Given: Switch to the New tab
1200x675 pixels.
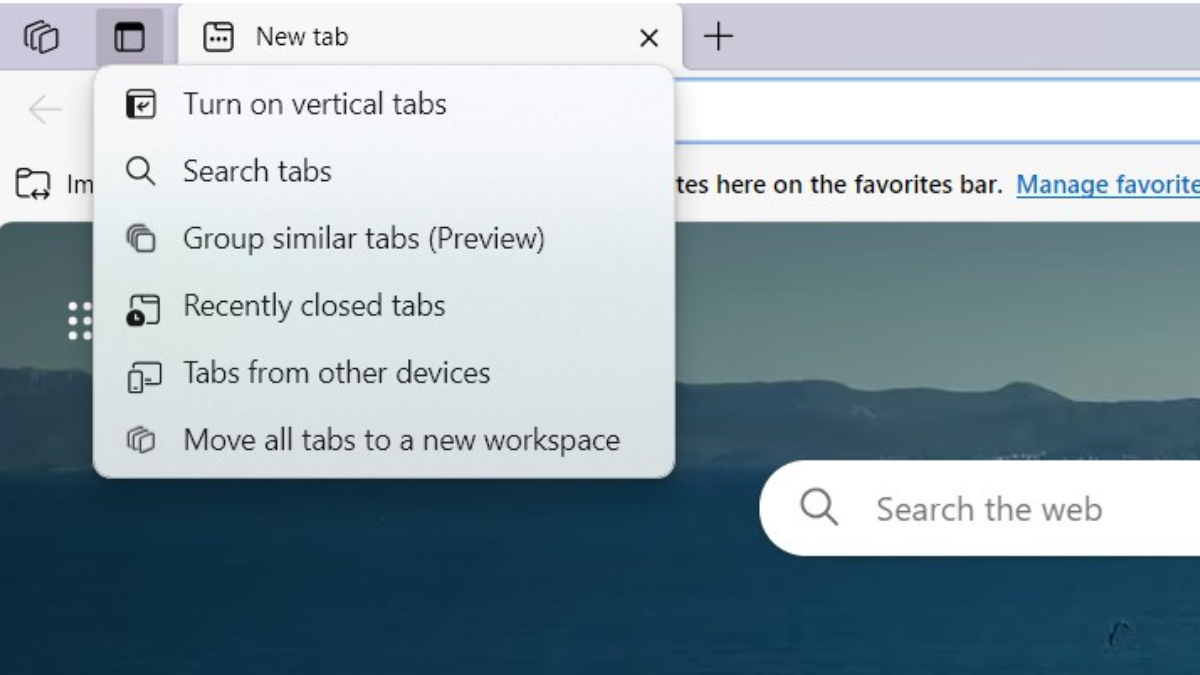Looking at the screenshot, I should [300, 36].
